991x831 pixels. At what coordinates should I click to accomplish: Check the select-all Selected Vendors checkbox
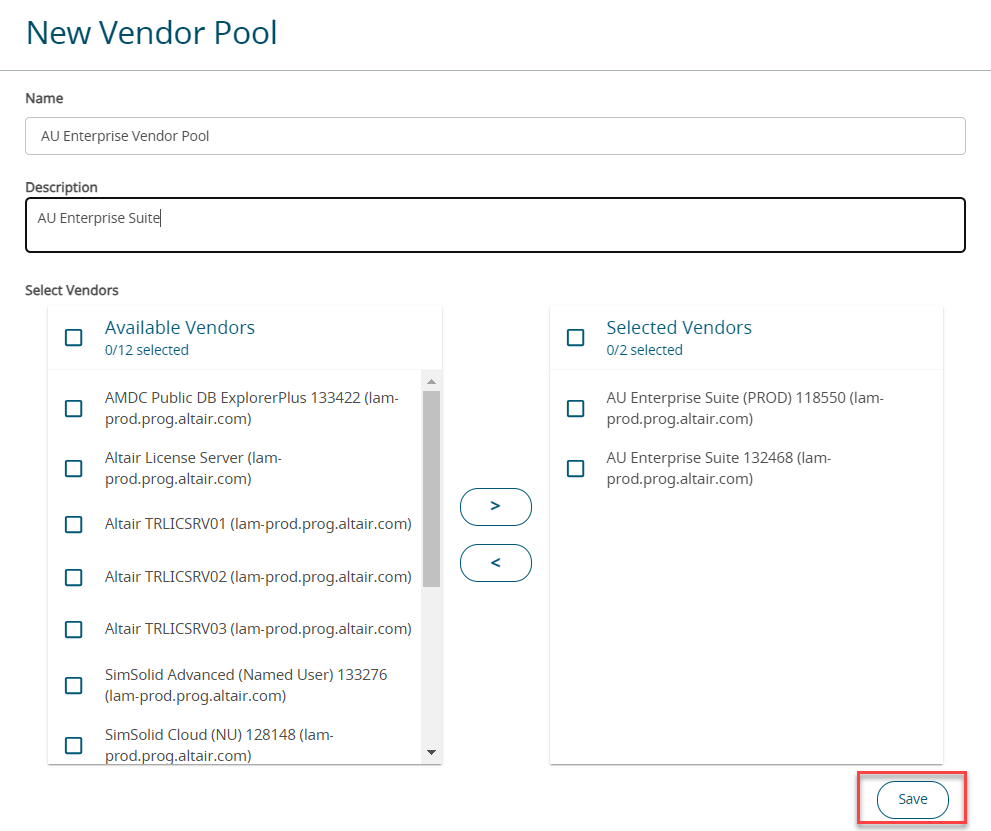point(575,338)
